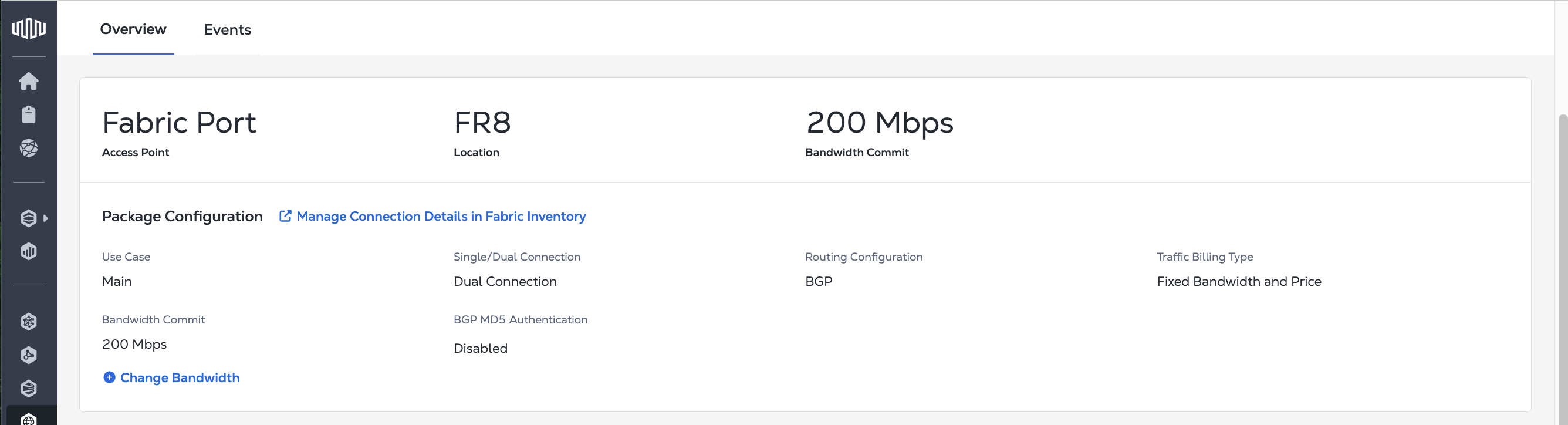Screen dimensions: 1568x425
Task: Click the Change Bandwidth link
Action: point(180,377)
